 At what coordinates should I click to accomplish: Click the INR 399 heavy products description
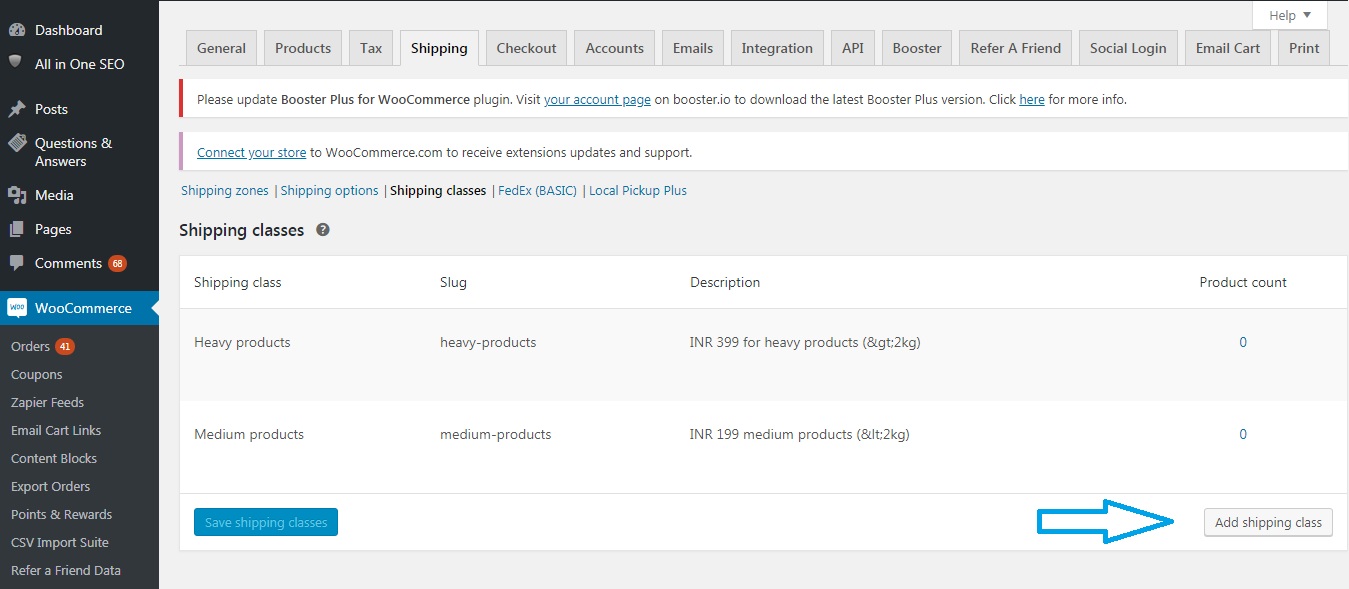click(x=805, y=342)
